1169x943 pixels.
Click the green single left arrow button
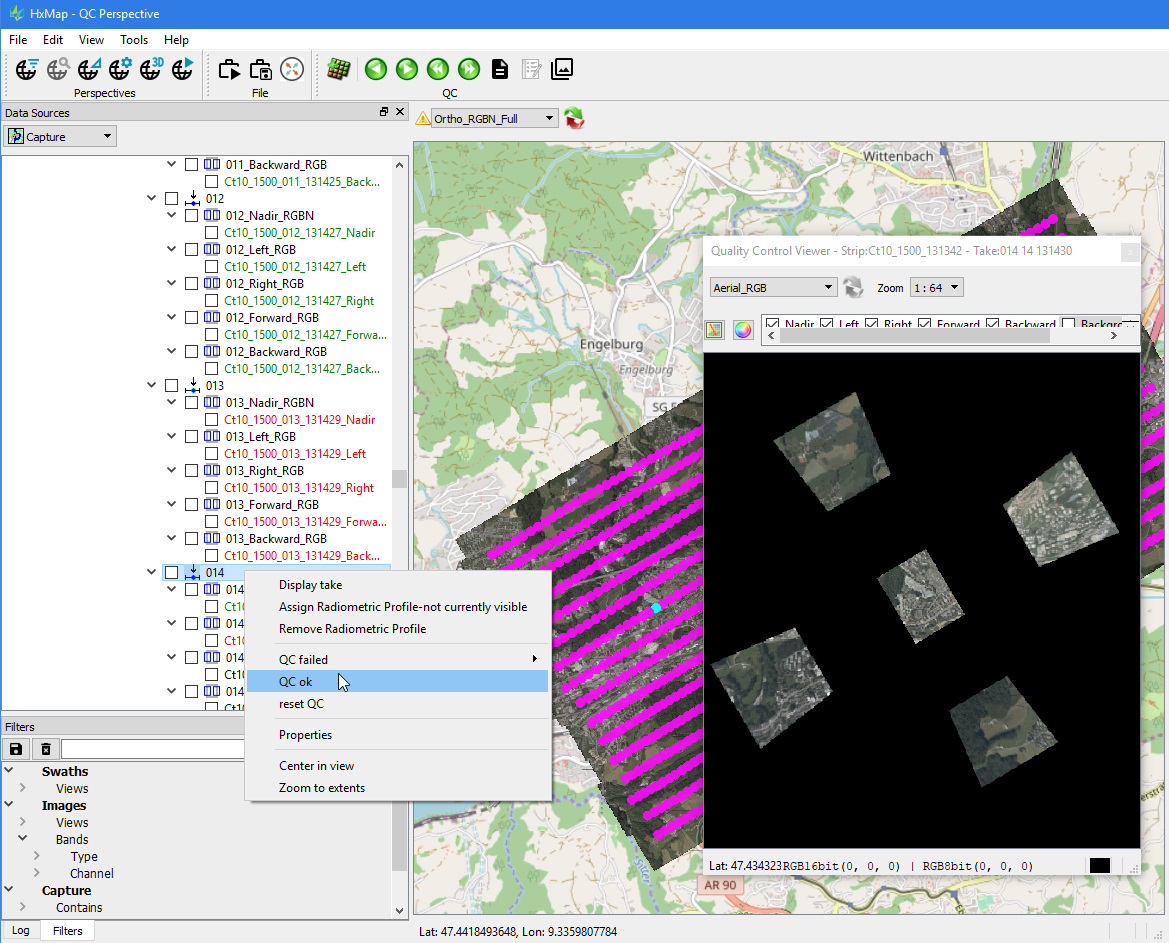pyautogui.click(x=375, y=69)
